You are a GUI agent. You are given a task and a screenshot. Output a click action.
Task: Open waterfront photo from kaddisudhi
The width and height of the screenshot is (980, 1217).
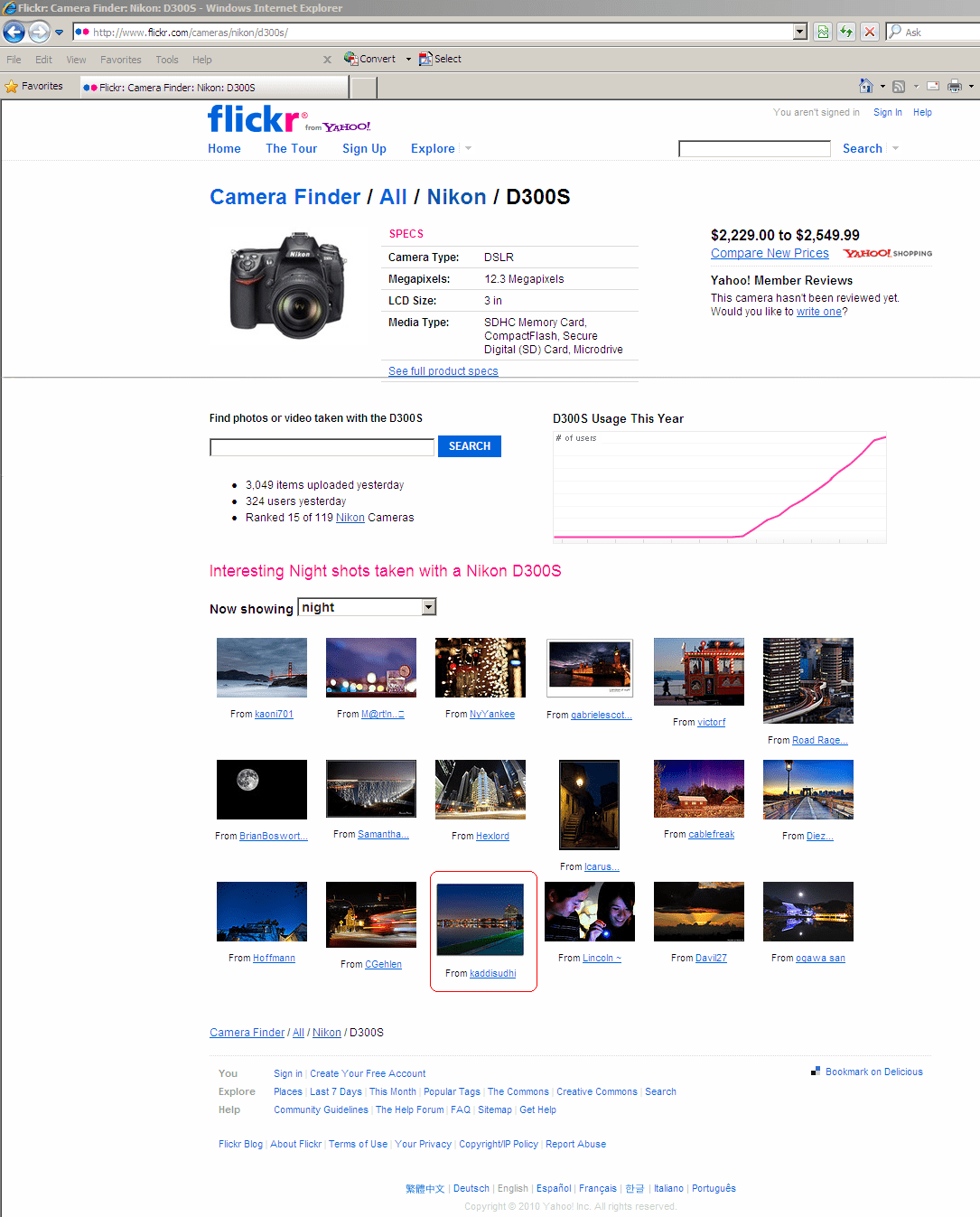click(481, 920)
